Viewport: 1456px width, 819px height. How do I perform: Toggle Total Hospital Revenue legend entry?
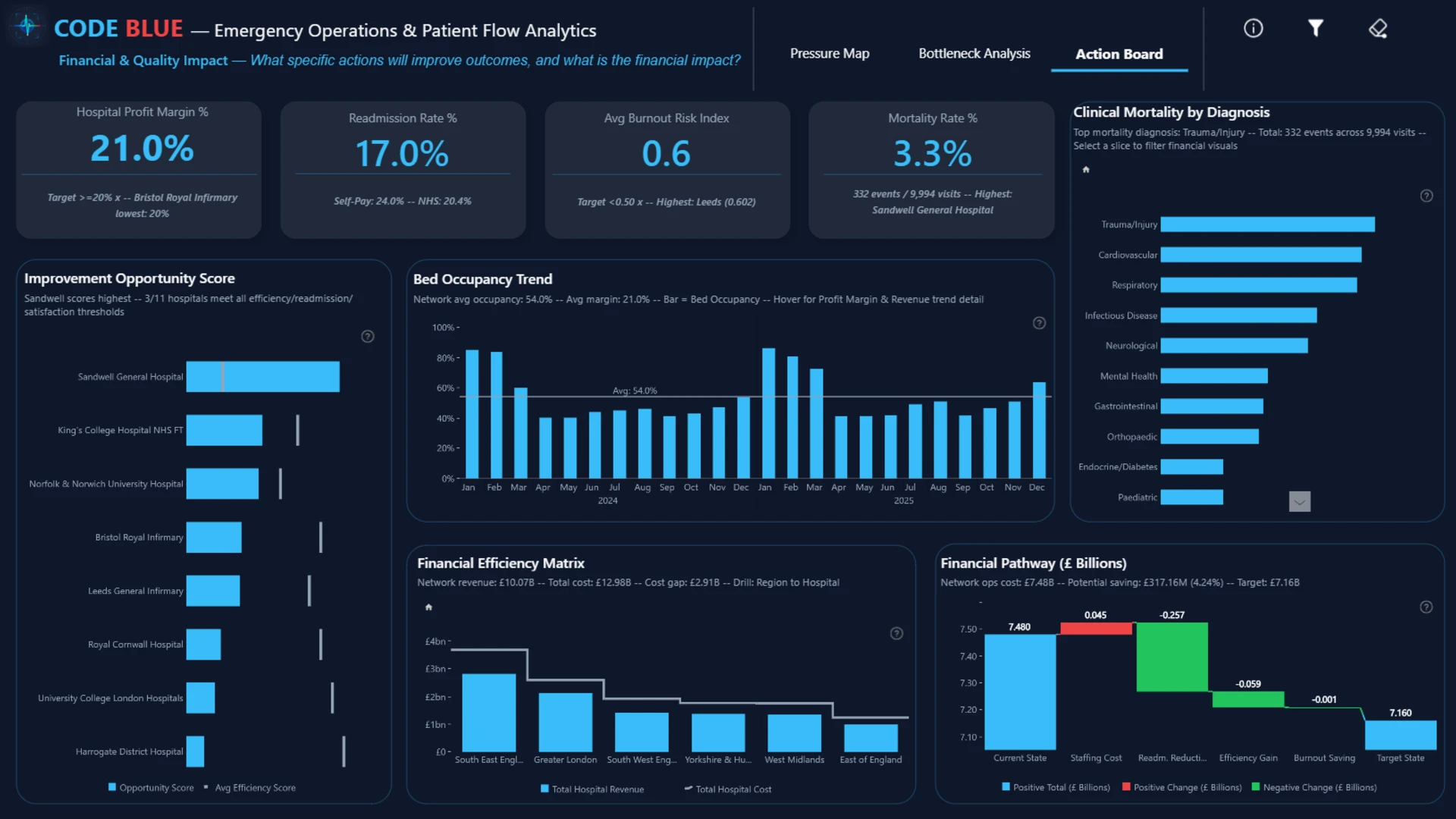592,789
